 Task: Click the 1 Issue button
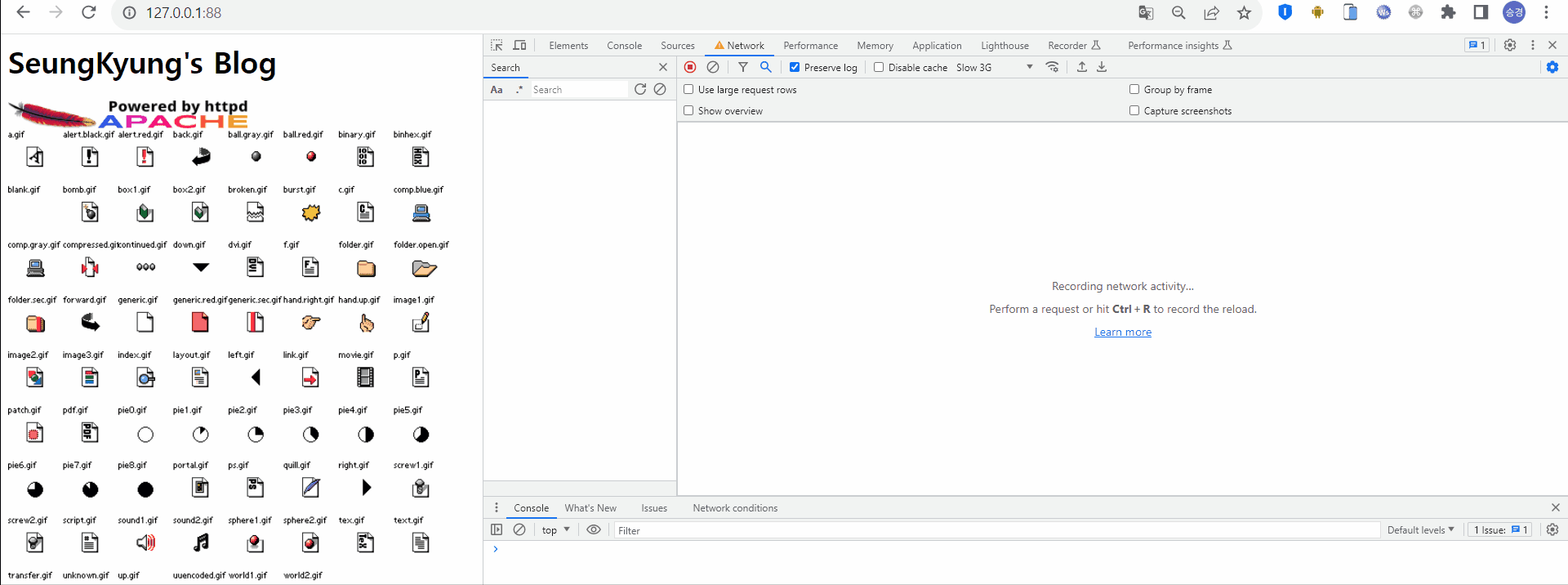[1500, 530]
